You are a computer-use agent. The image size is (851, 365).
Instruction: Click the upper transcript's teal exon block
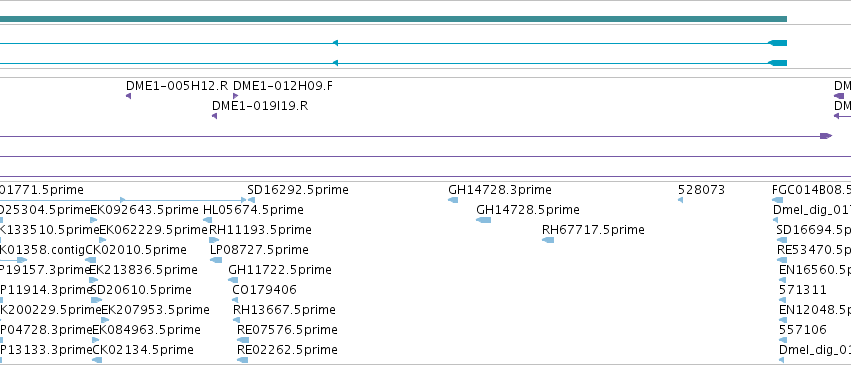pos(778,43)
